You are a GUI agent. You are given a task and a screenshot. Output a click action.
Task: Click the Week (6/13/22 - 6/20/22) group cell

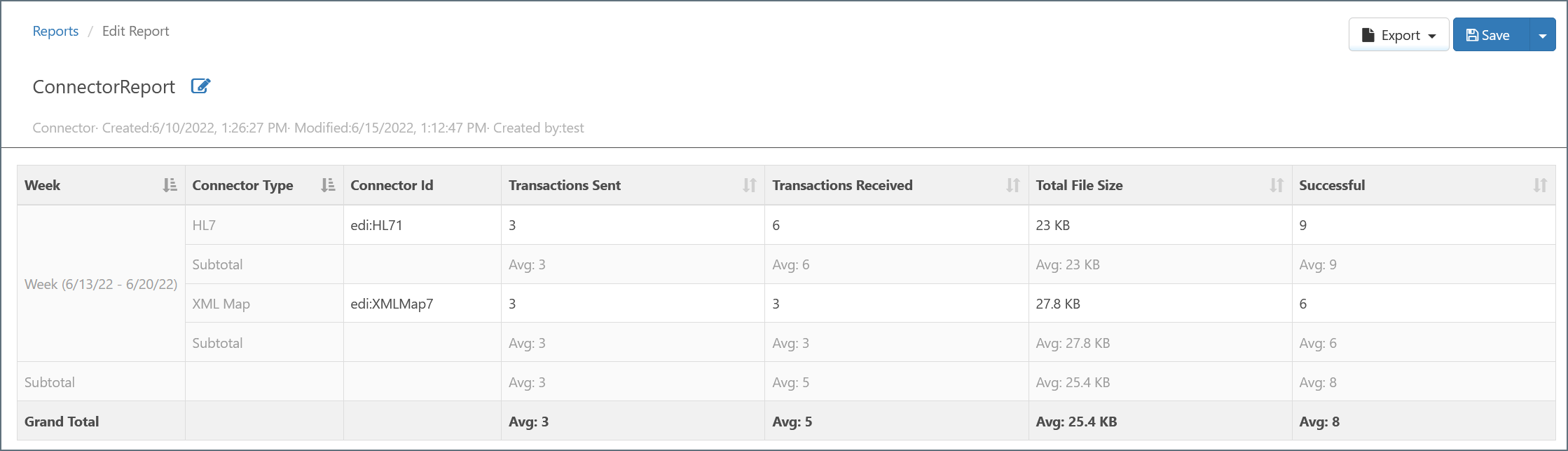tap(101, 284)
